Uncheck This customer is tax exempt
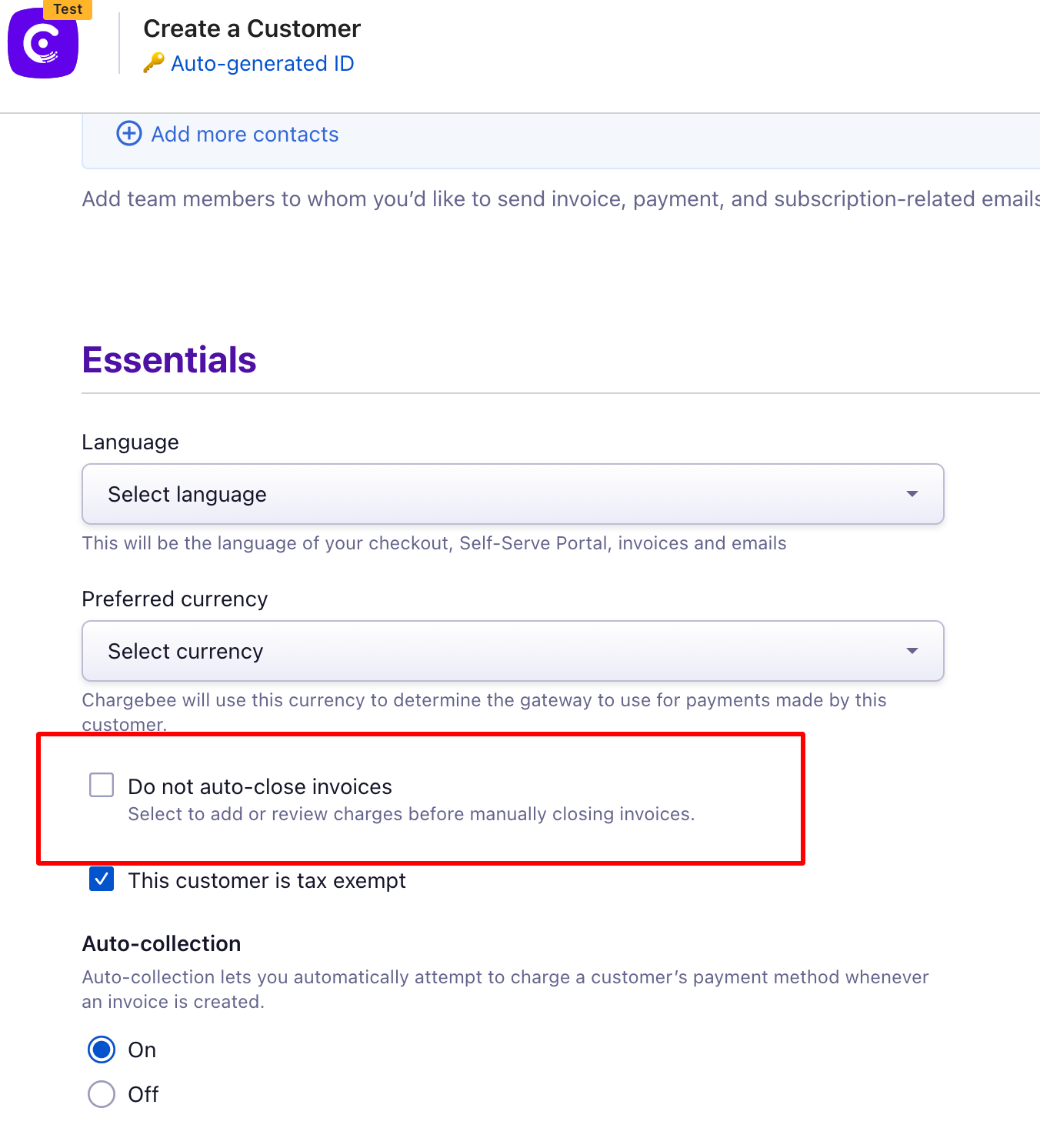1040x1148 pixels. [x=102, y=879]
